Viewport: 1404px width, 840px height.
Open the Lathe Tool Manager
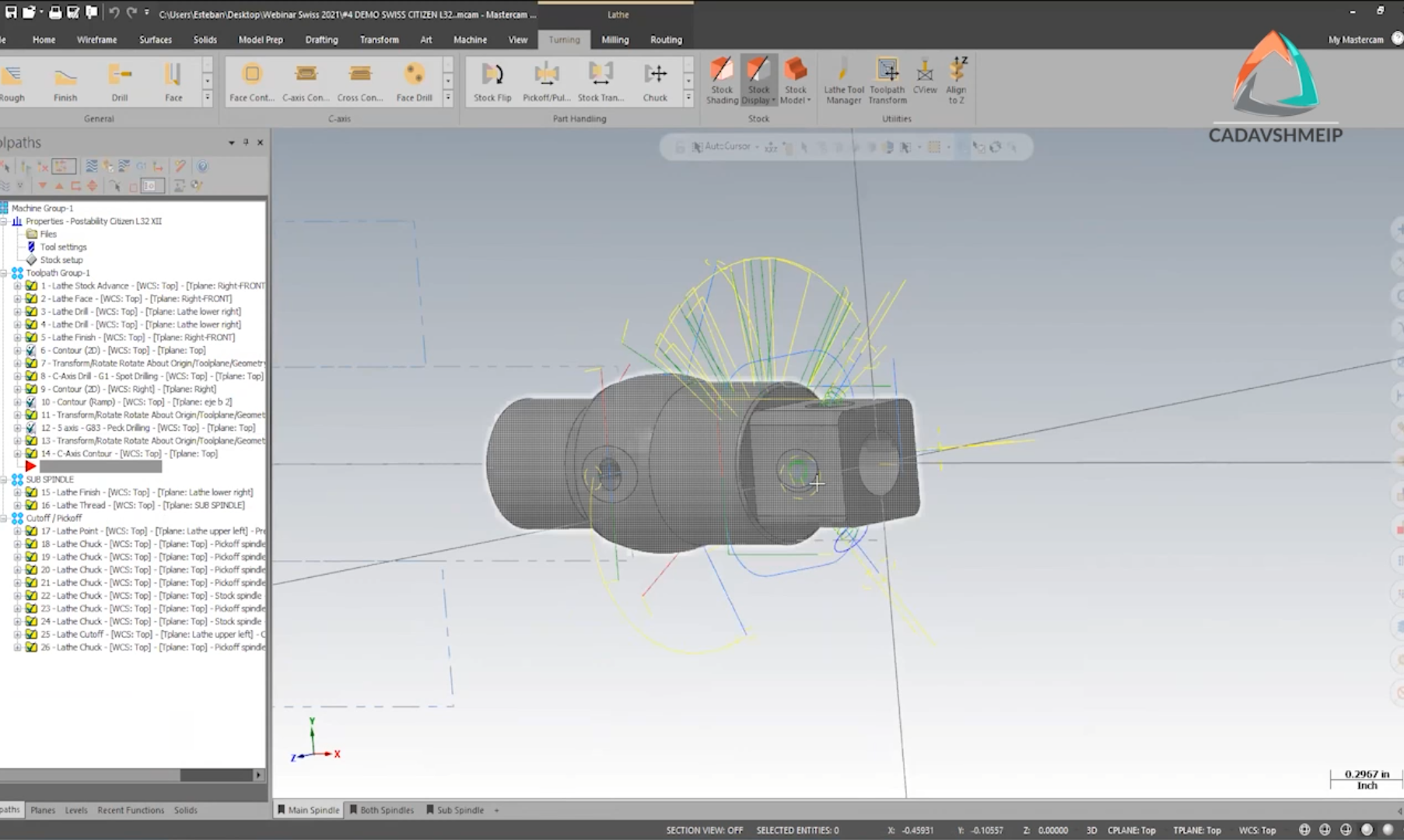(842, 80)
